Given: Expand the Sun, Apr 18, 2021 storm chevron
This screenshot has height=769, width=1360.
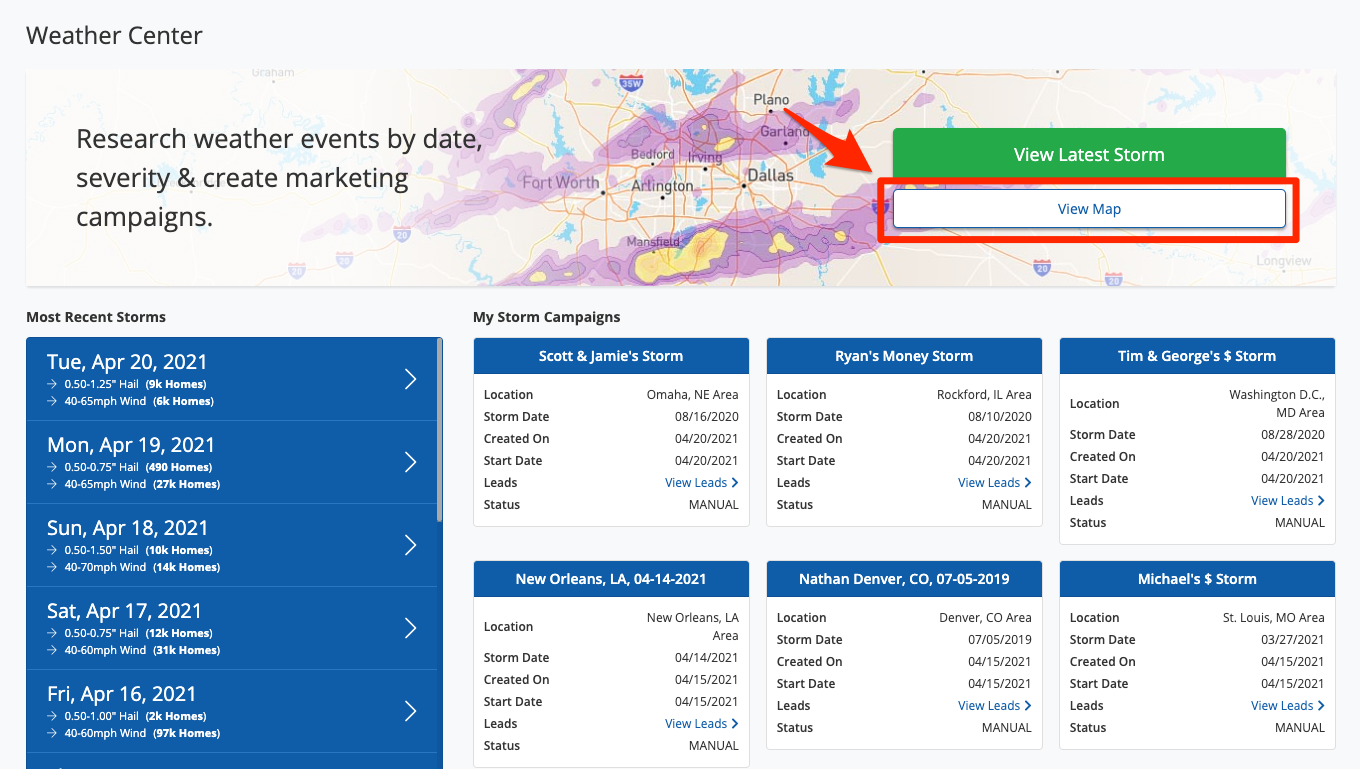Looking at the screenshot, I should [410, 545].
